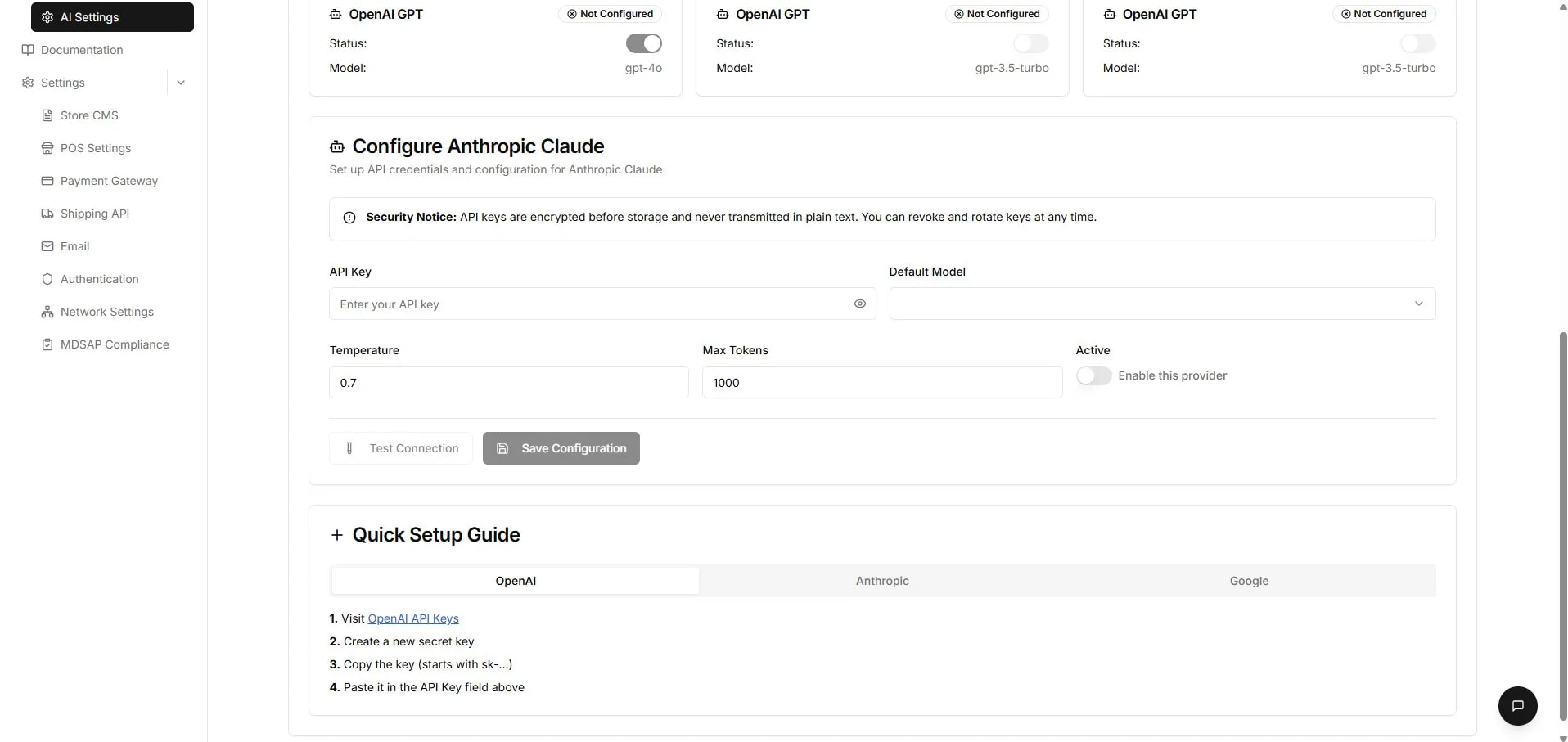Click the MDSAP Compliance clipboard icon
Image resolution: width=1568 pixels, height=742 pixels.
point(47,344)
